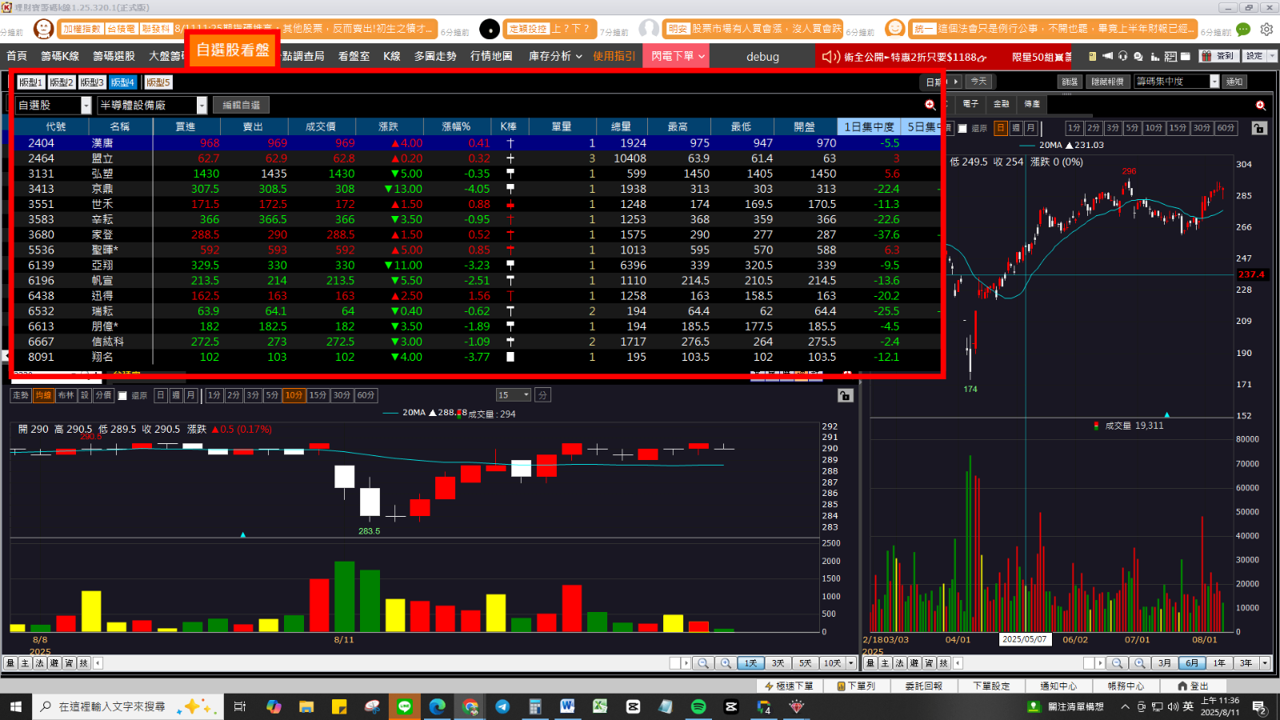Image resolution: width=1280 pixels, height=720 pixels.
Task: Select the 3131 弘塑 row in the watchlist
Action: click(477, 174)
